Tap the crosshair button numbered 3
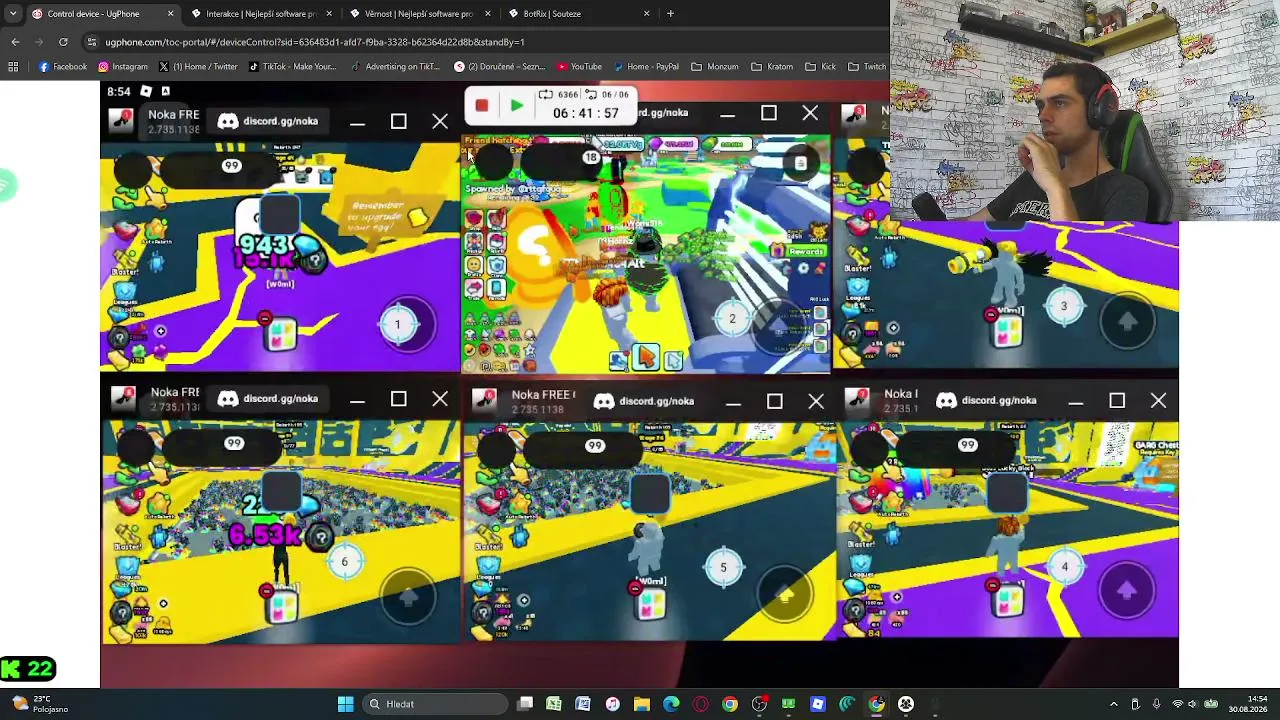Image resolution: width=1280 pixels, height=720 pixels. pyautogui.click(x=1064, y=307)
